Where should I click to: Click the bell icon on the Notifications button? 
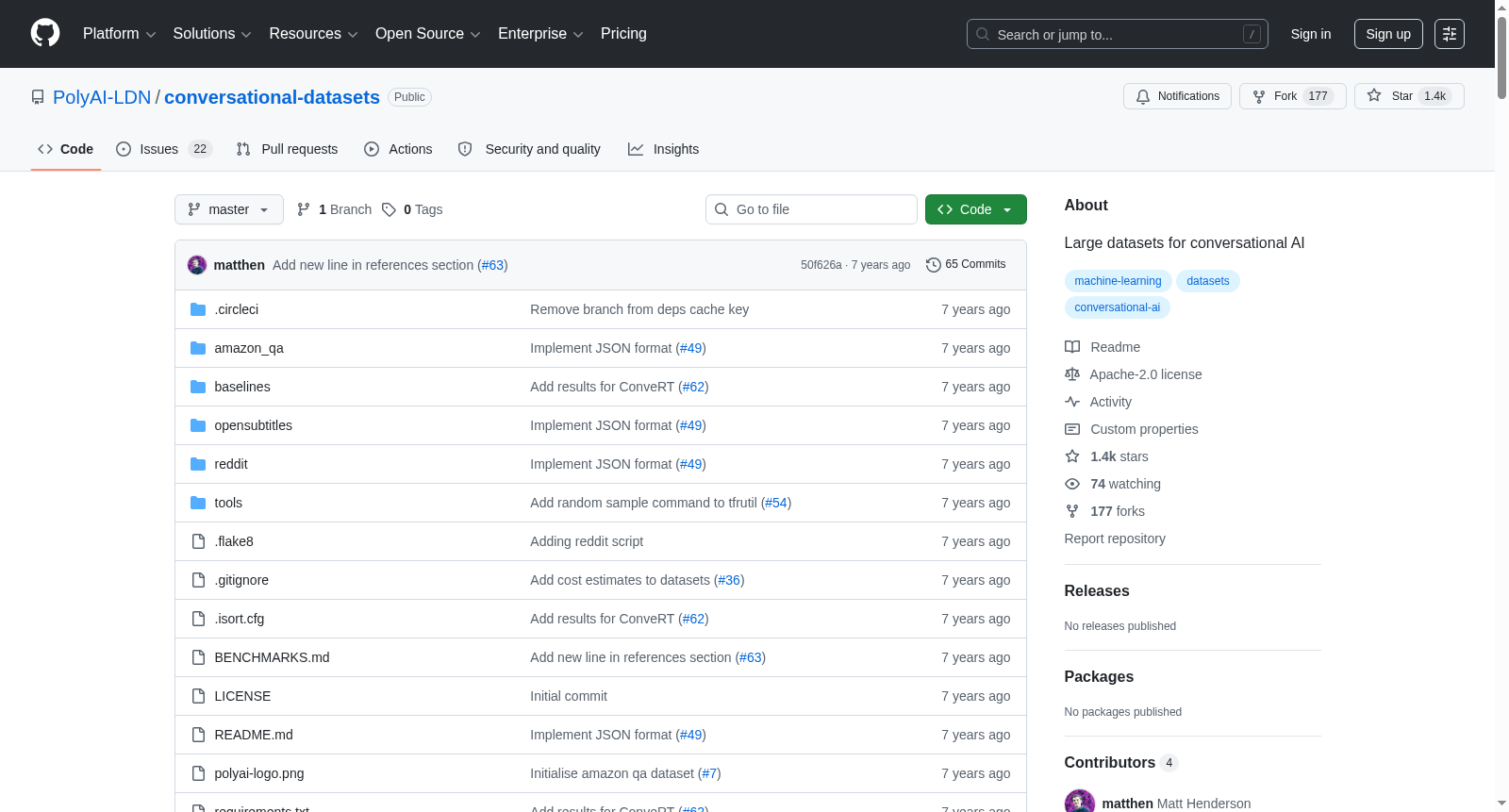[1143, 96]
